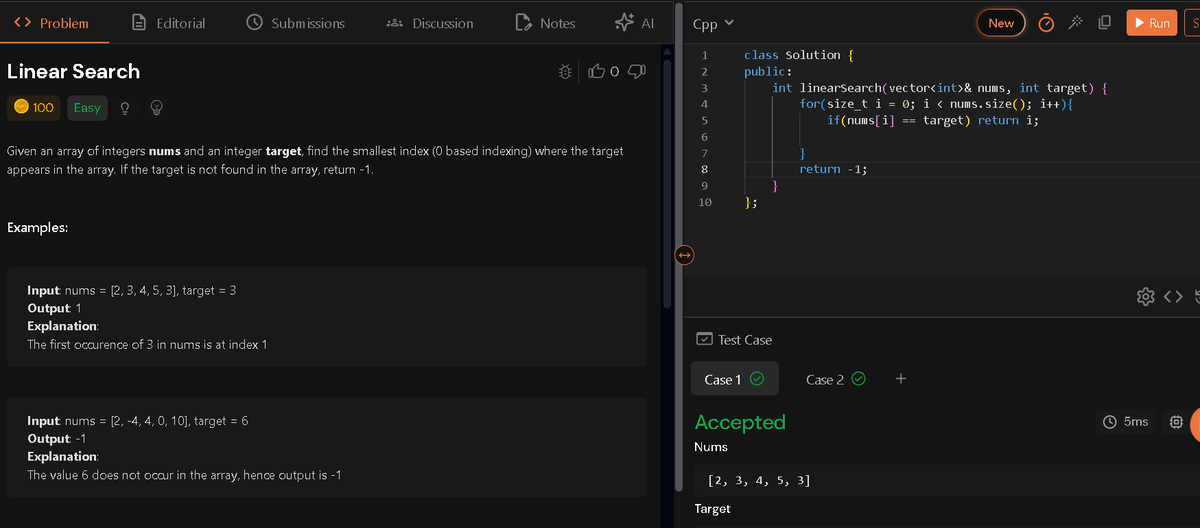Click the 'Examples:' heading
Image resolution: width=1200 pixels, height=528 pixels.
coord(37,228)
